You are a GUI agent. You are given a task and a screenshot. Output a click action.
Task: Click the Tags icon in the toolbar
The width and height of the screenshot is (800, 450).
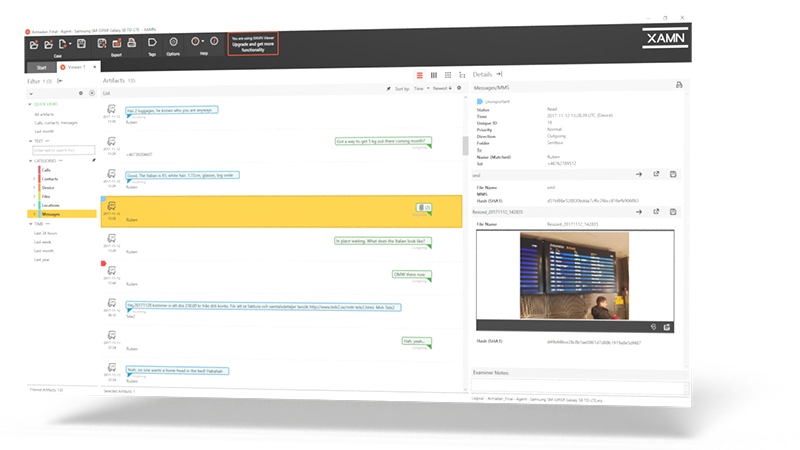pyautogui.click(x=153, y=42)
